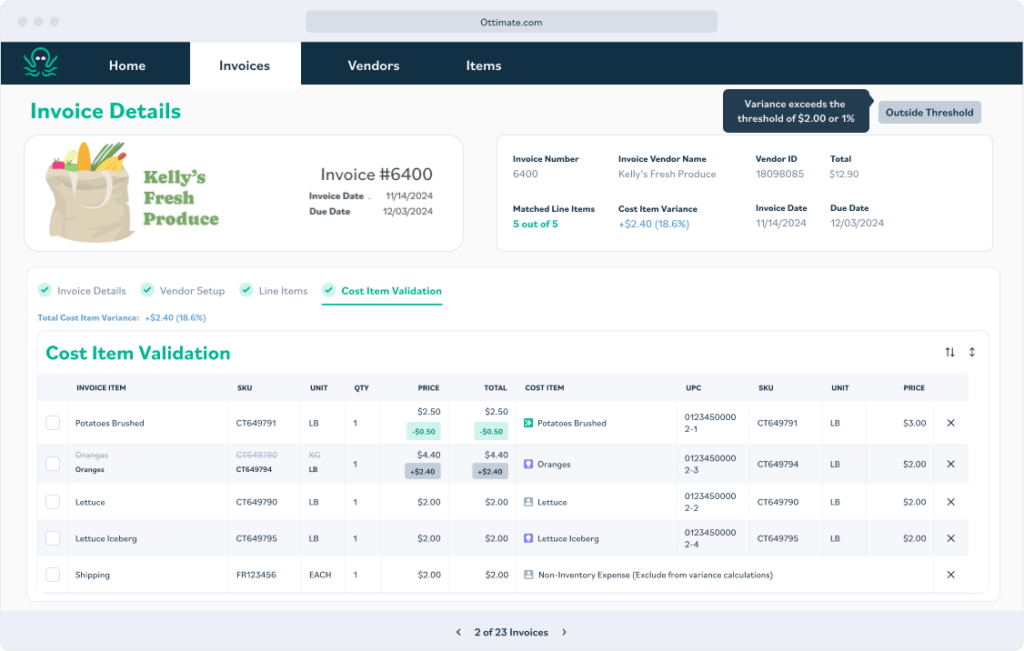Click the COST ITEM column header
Viewport: 1024px width, 651px height.
[545, 388]
